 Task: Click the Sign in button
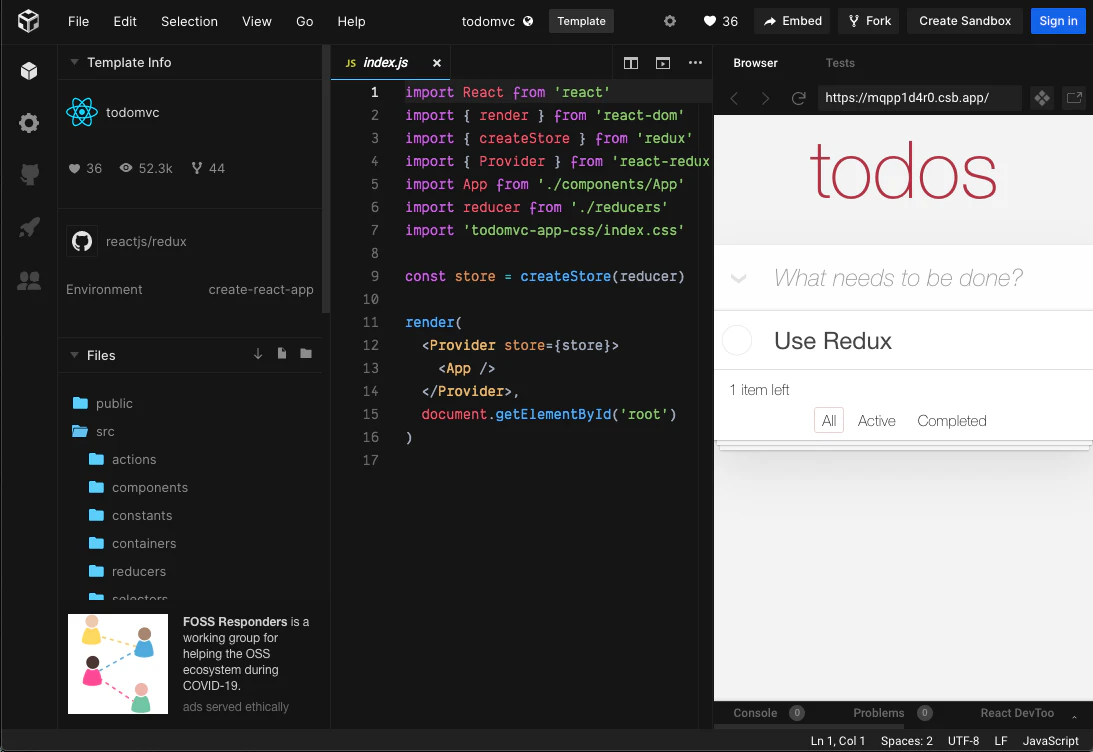pos(1058,21)
